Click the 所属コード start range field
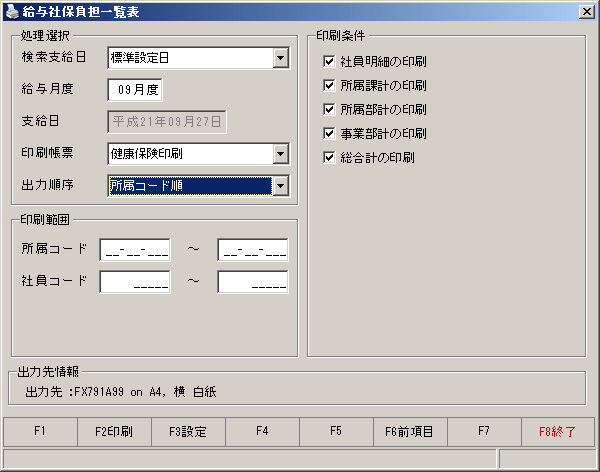600x472 pixels. tap(135, 250)
